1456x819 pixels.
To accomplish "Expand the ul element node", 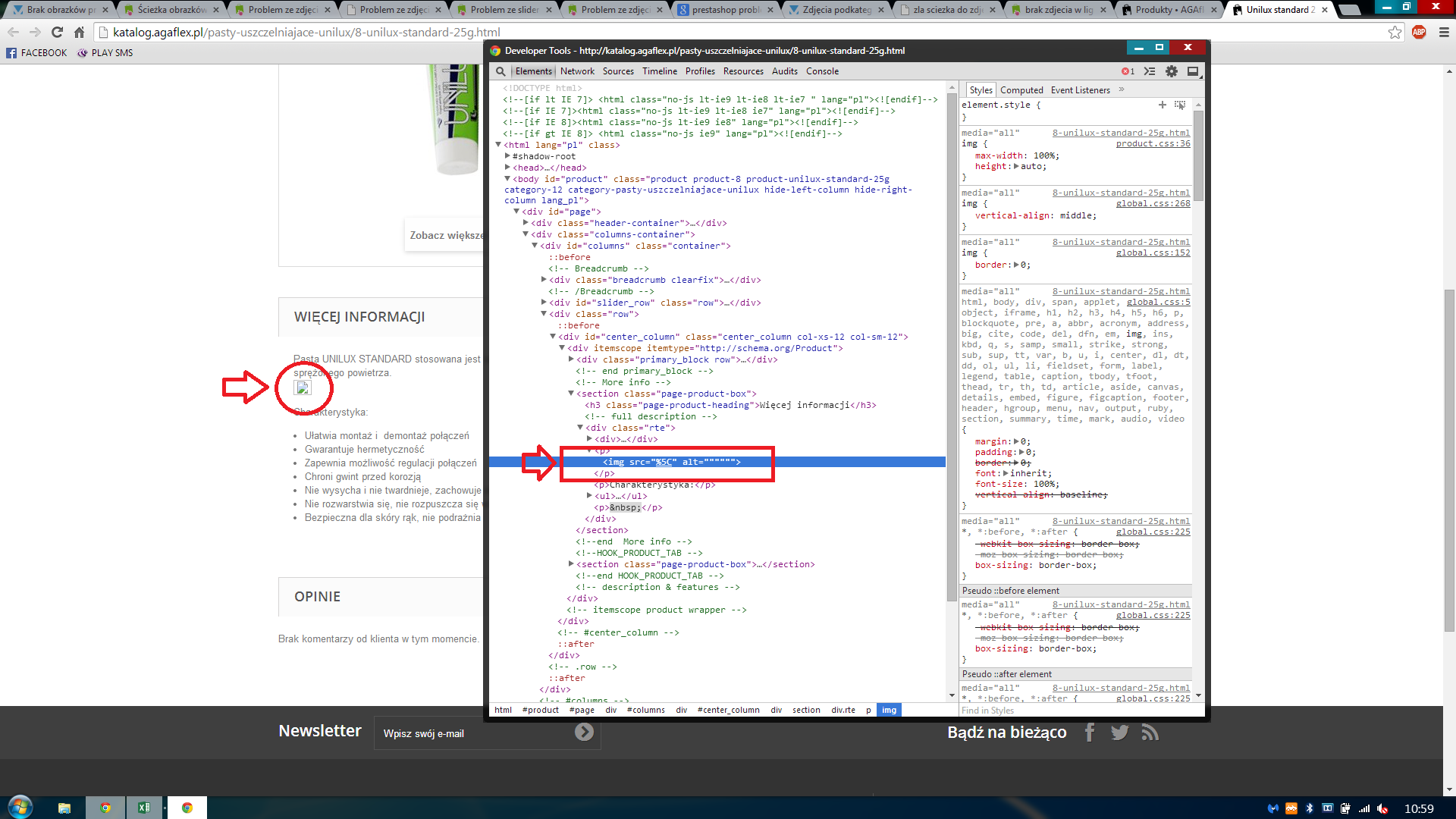I will click(x=589, y=496).
